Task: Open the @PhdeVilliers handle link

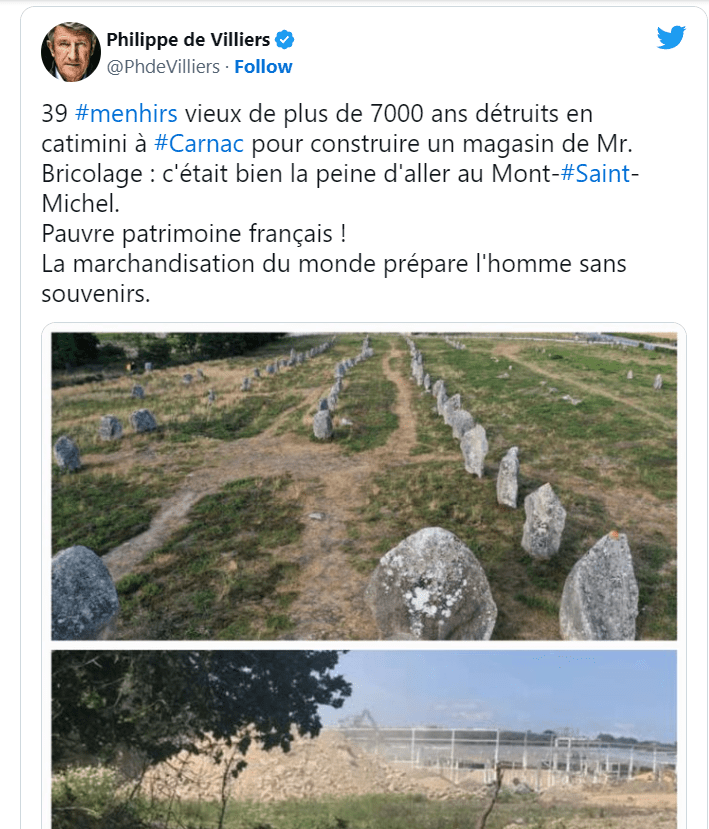Action: [163, 67]
